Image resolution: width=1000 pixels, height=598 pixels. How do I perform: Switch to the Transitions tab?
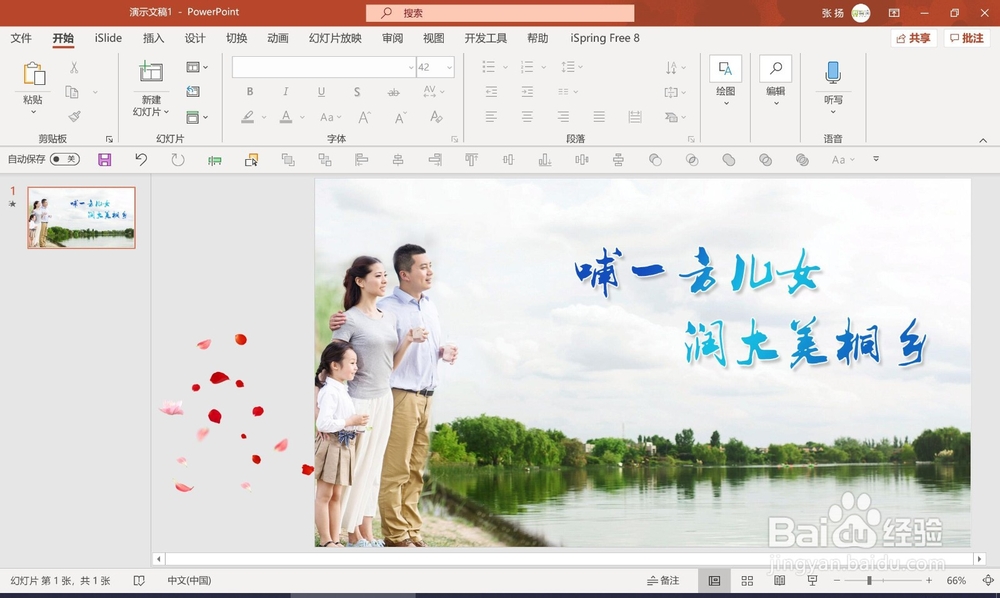point(237,38)
